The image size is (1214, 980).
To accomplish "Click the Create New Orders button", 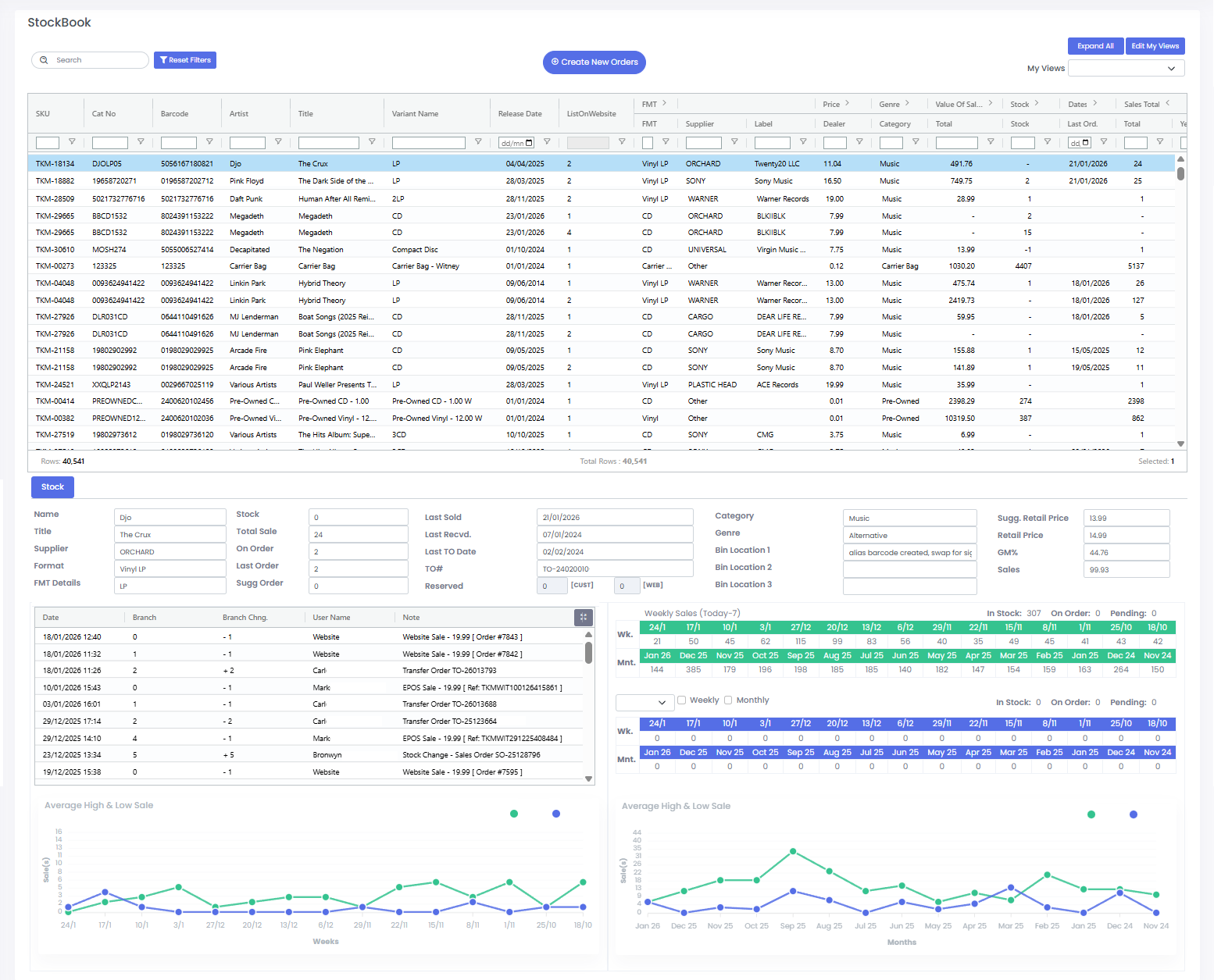I will [x=595, y=62].
